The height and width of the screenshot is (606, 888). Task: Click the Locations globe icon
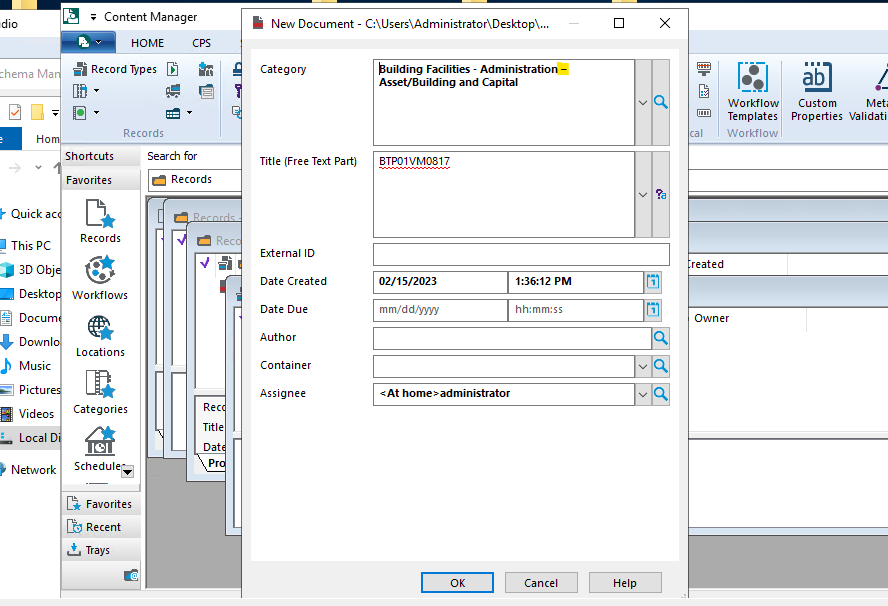click(99, 330)
